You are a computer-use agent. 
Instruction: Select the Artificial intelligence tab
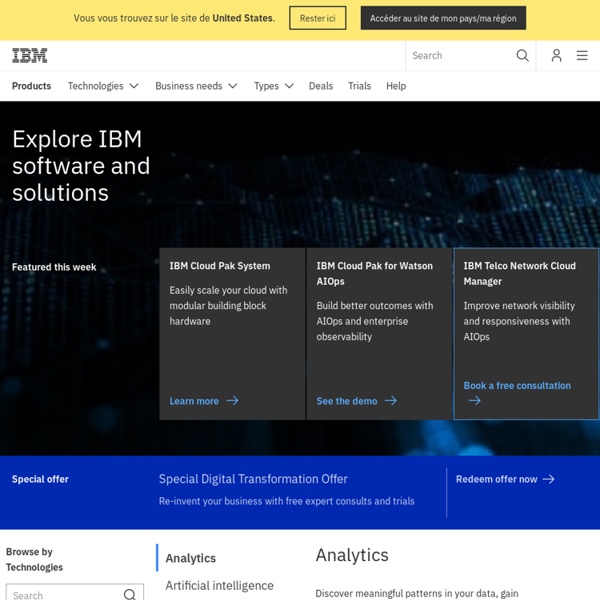(219, 585)
